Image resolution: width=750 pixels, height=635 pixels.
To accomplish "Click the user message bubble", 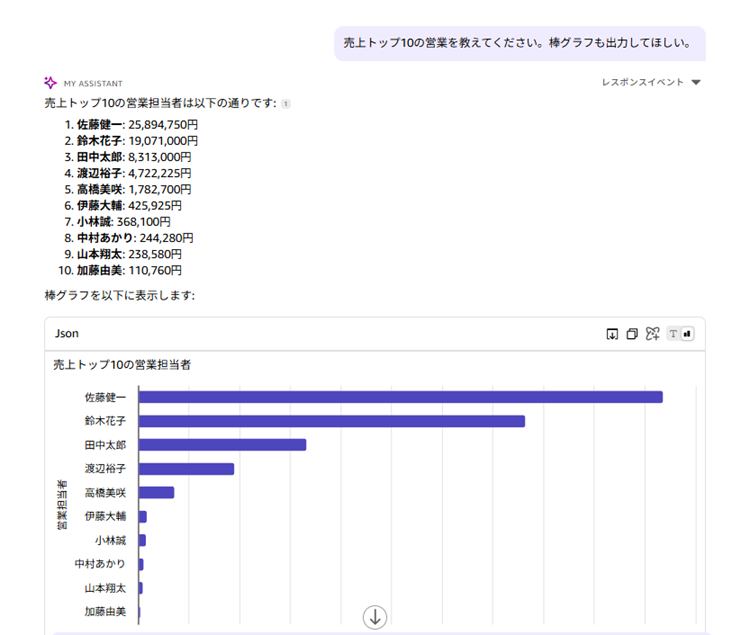I will pos(519,43).
